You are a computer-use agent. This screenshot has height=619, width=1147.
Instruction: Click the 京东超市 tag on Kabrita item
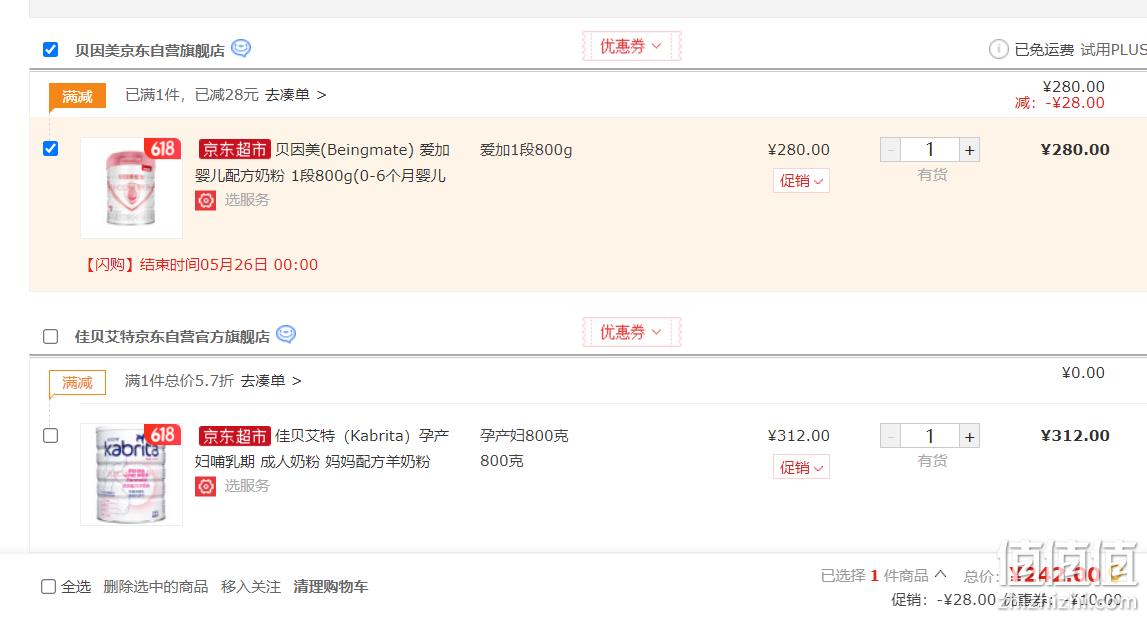pyautogui.click(x=234, y=436)
